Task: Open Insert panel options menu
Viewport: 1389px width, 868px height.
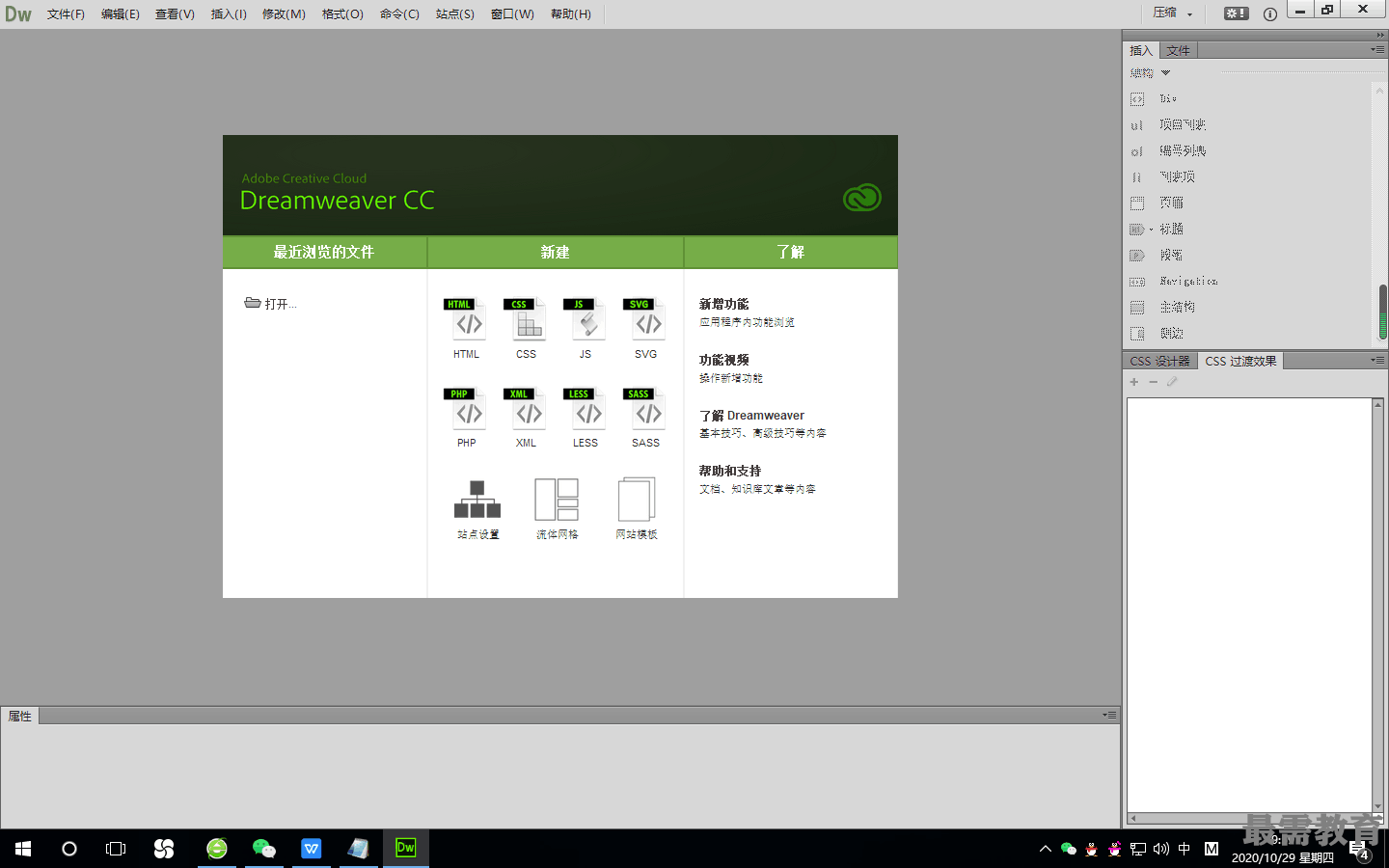Action: pos(1377,49)
